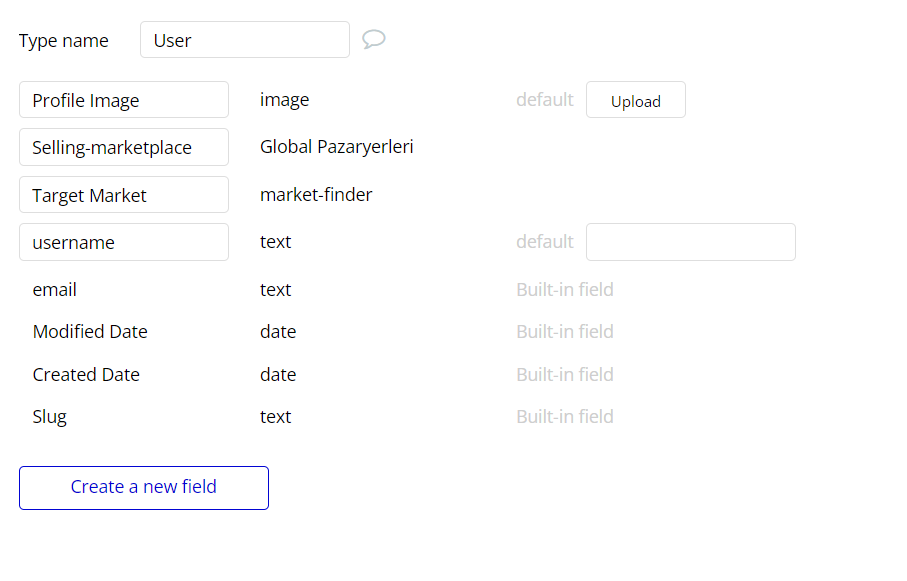Edit the Profile Image field name
The width and height of the screenshot is (907, 581).
pyautogui.click(x=123, y=99)
